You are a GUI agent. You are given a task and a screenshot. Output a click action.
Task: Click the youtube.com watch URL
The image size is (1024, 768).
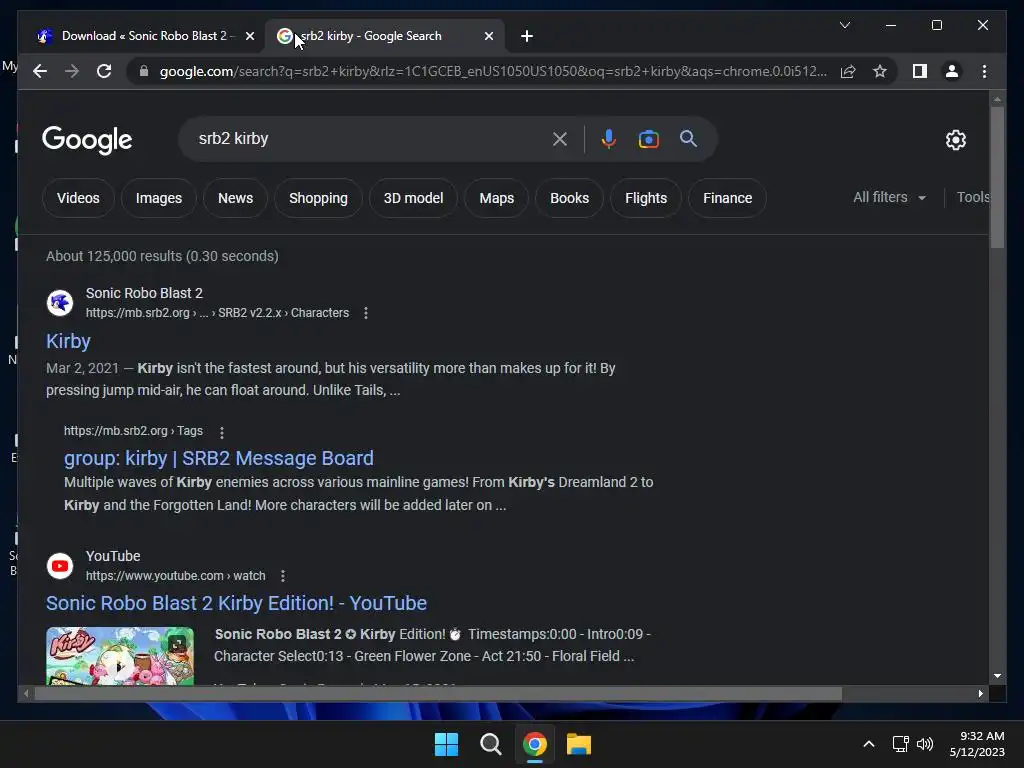click(176, 576)
